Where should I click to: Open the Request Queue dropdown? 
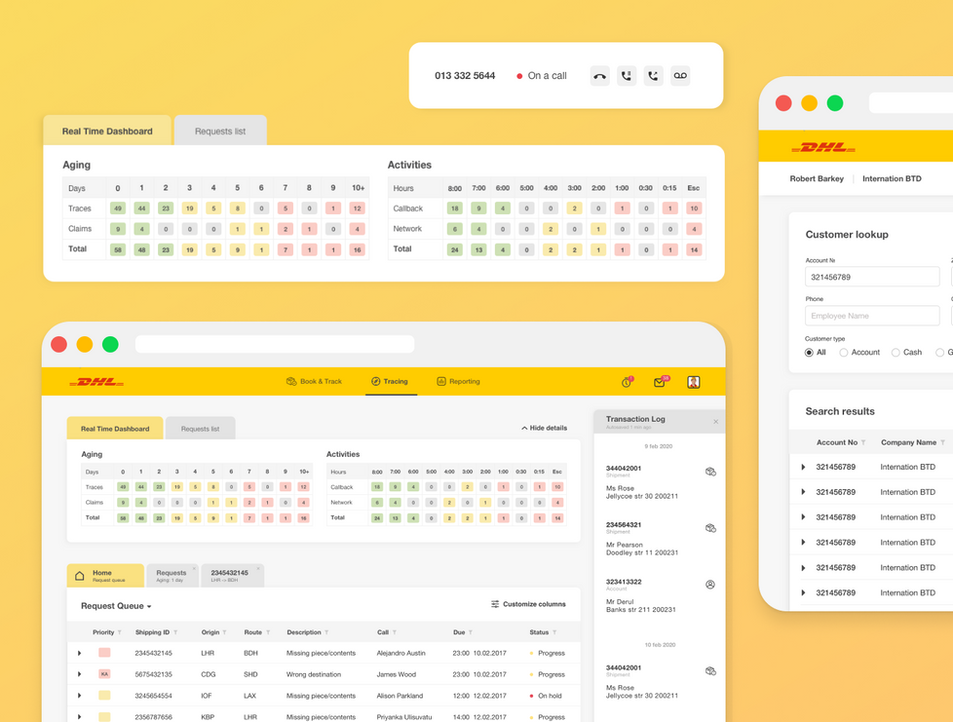[x=113, y=605]
